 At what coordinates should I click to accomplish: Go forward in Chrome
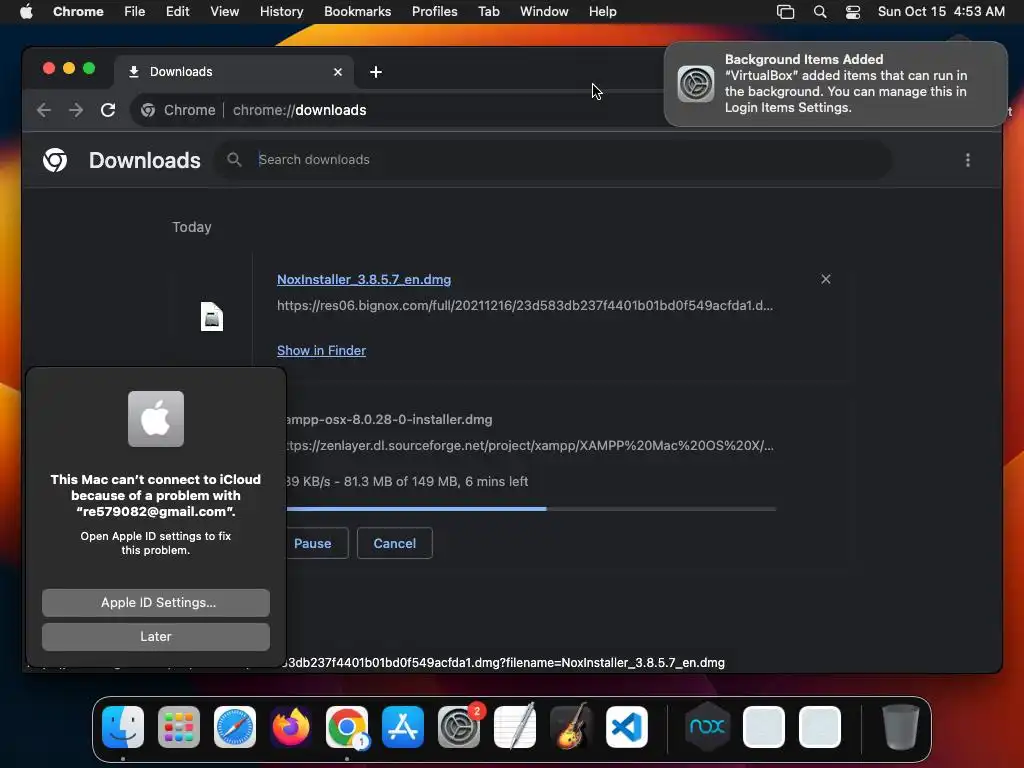[x=76, y=110]
